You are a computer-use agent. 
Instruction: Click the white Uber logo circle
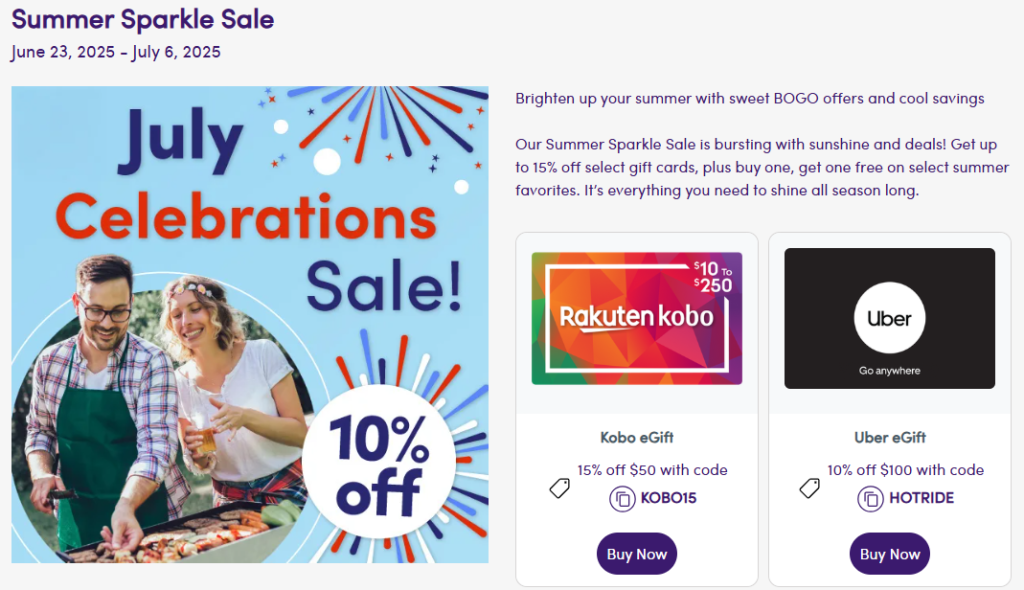[889, 319]
